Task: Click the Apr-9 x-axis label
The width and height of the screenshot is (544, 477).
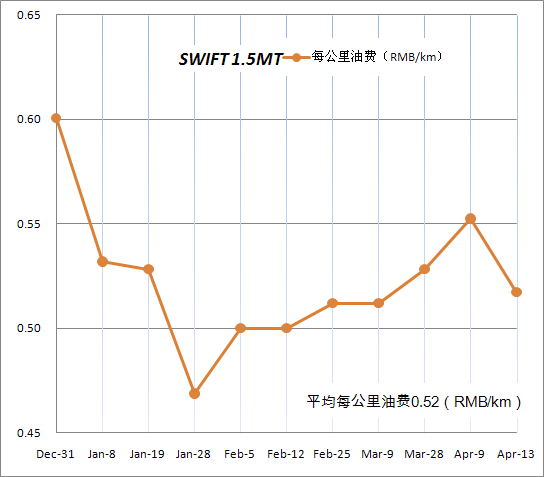Action: pos(469,454)
